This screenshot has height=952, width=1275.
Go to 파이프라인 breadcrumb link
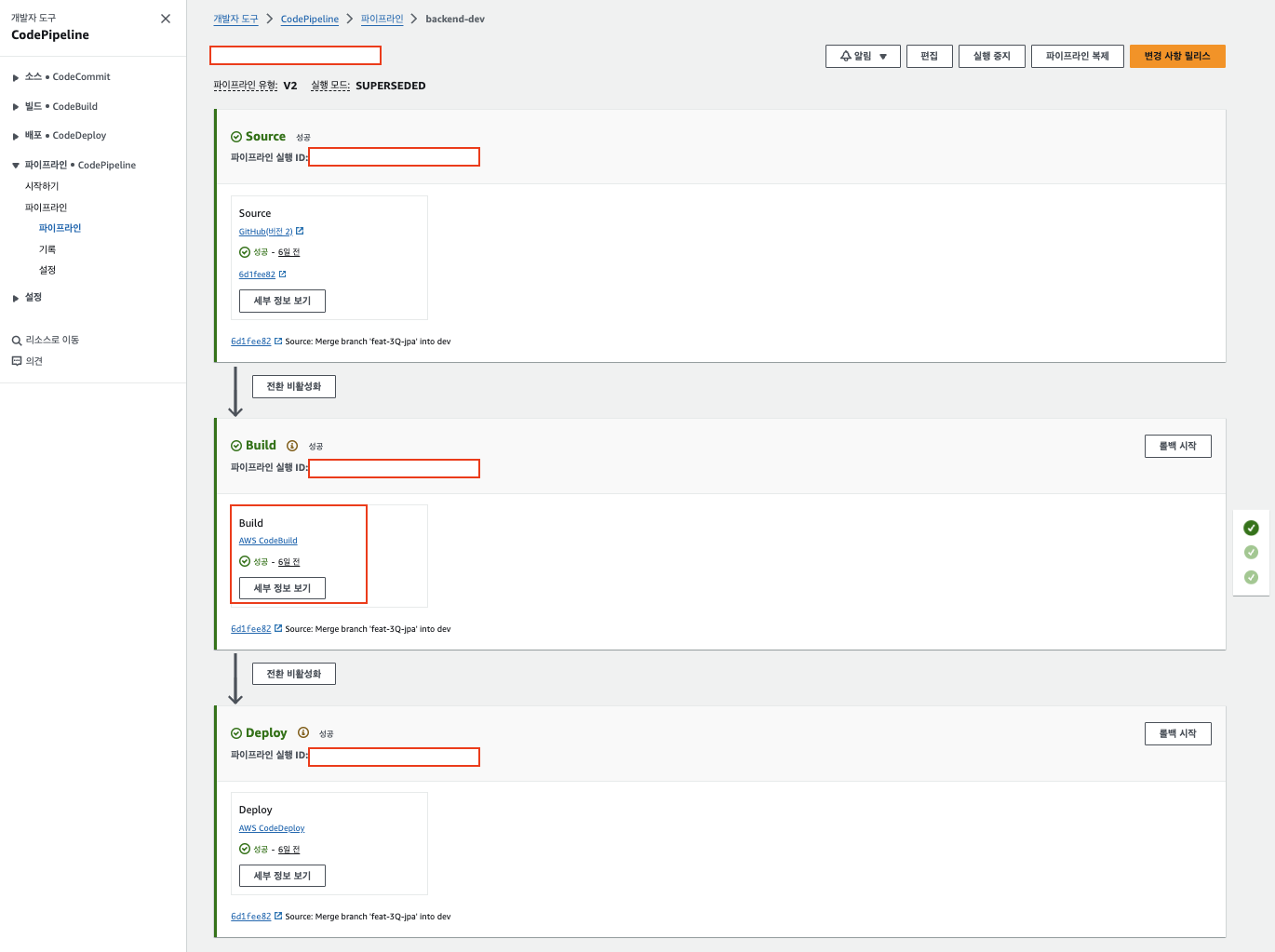382,19
